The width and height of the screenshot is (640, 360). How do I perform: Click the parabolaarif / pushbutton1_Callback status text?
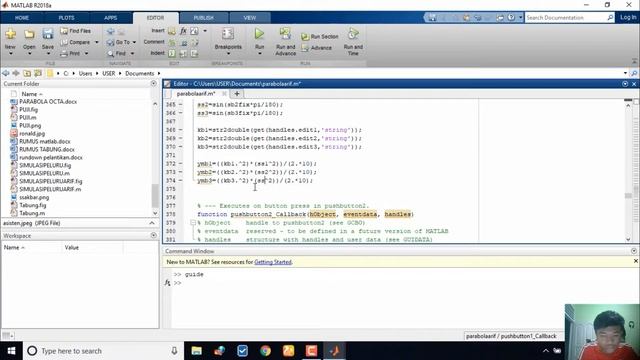(x=511, y=336)
